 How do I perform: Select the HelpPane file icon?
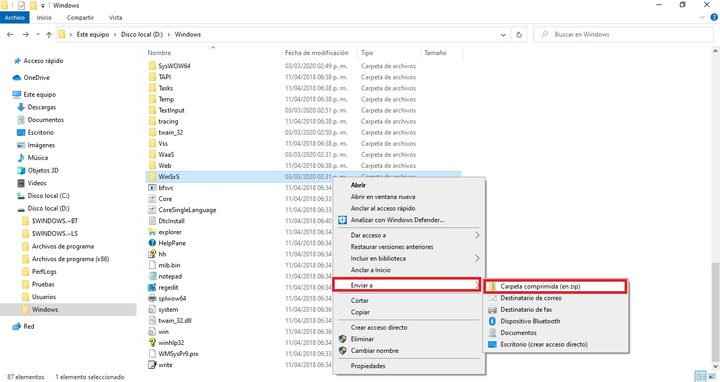coord(152,243)
